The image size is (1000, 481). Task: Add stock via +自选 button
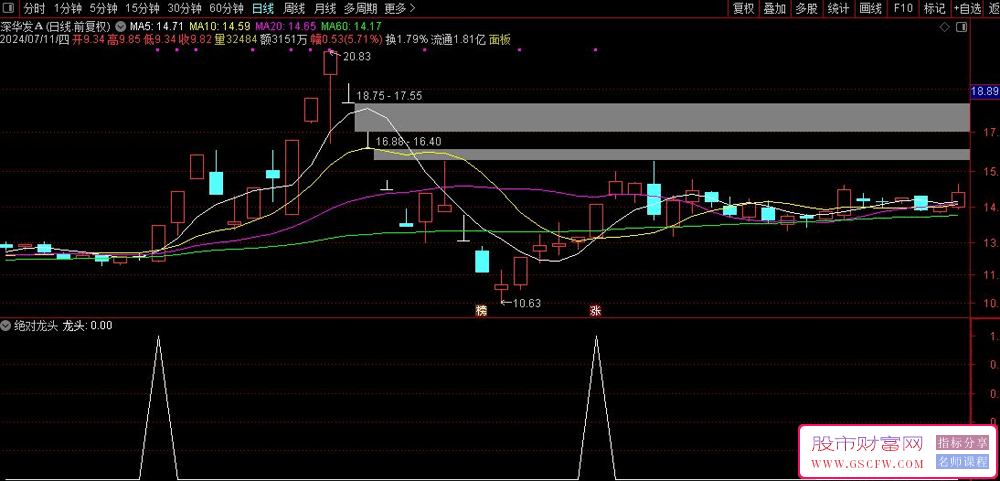click(968, 8)
